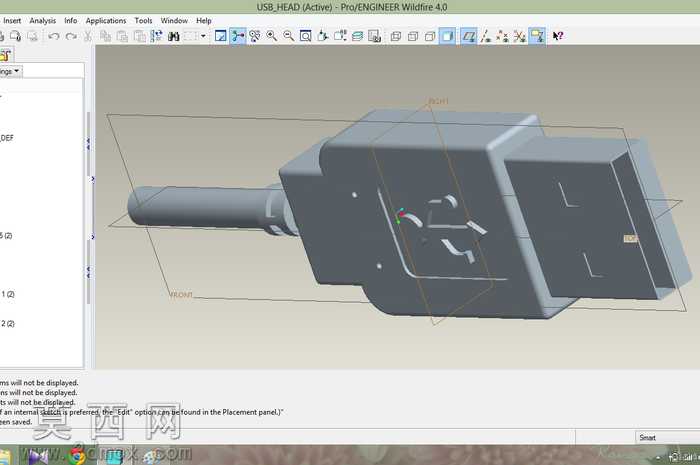Select the tree item ending in '2 (2)'

pos(8,324)
